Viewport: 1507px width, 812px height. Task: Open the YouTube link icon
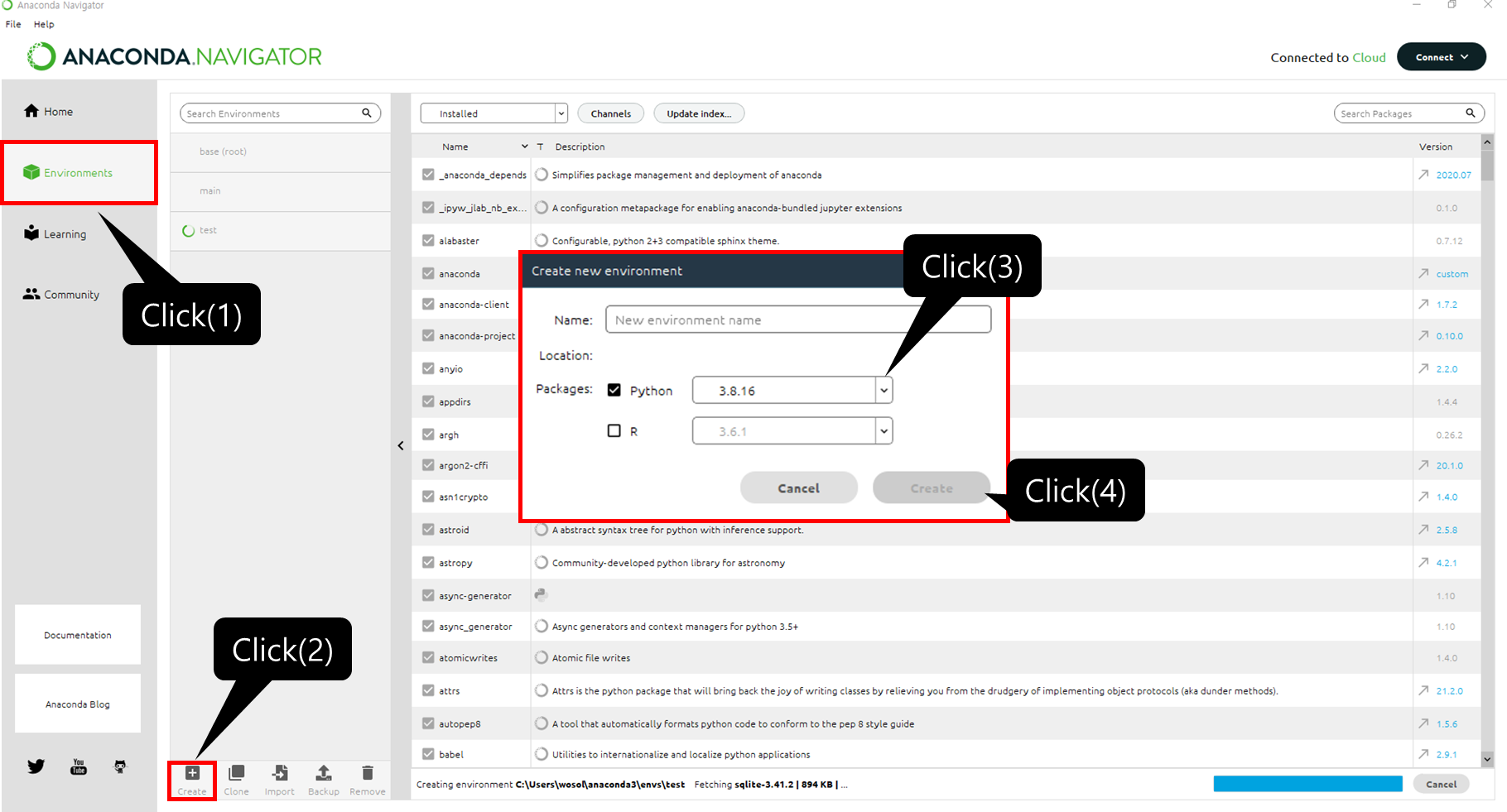coord(79,766)
